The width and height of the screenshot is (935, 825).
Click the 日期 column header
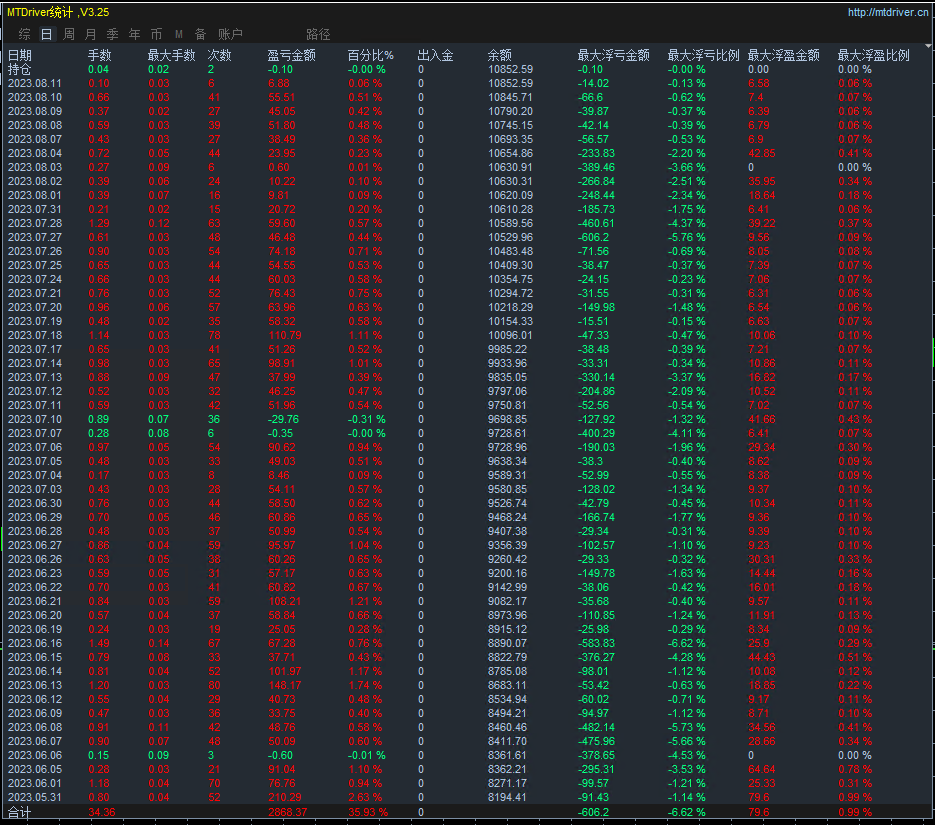tap(20, 55)
